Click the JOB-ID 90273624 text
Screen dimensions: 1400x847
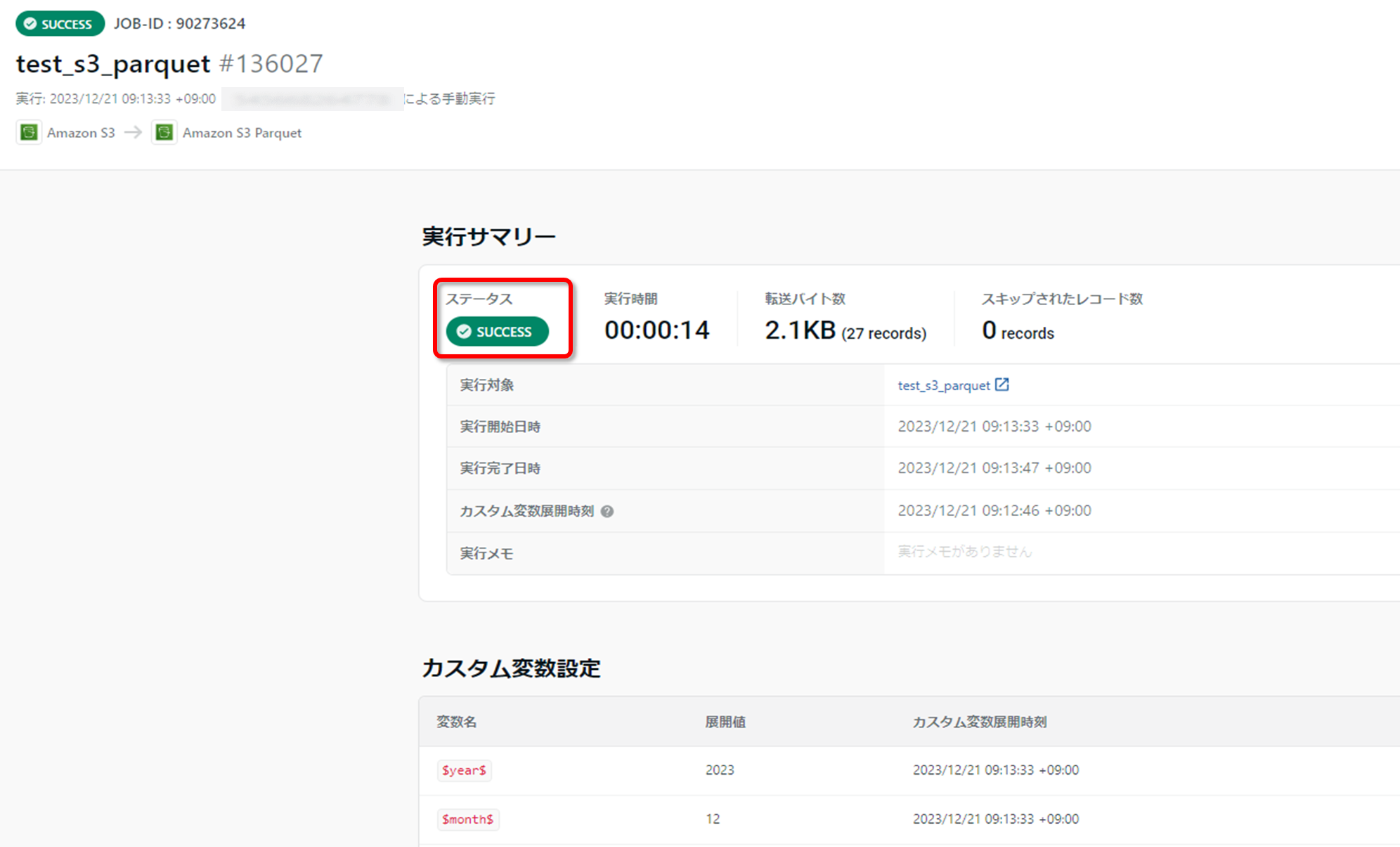click(180, 24)
